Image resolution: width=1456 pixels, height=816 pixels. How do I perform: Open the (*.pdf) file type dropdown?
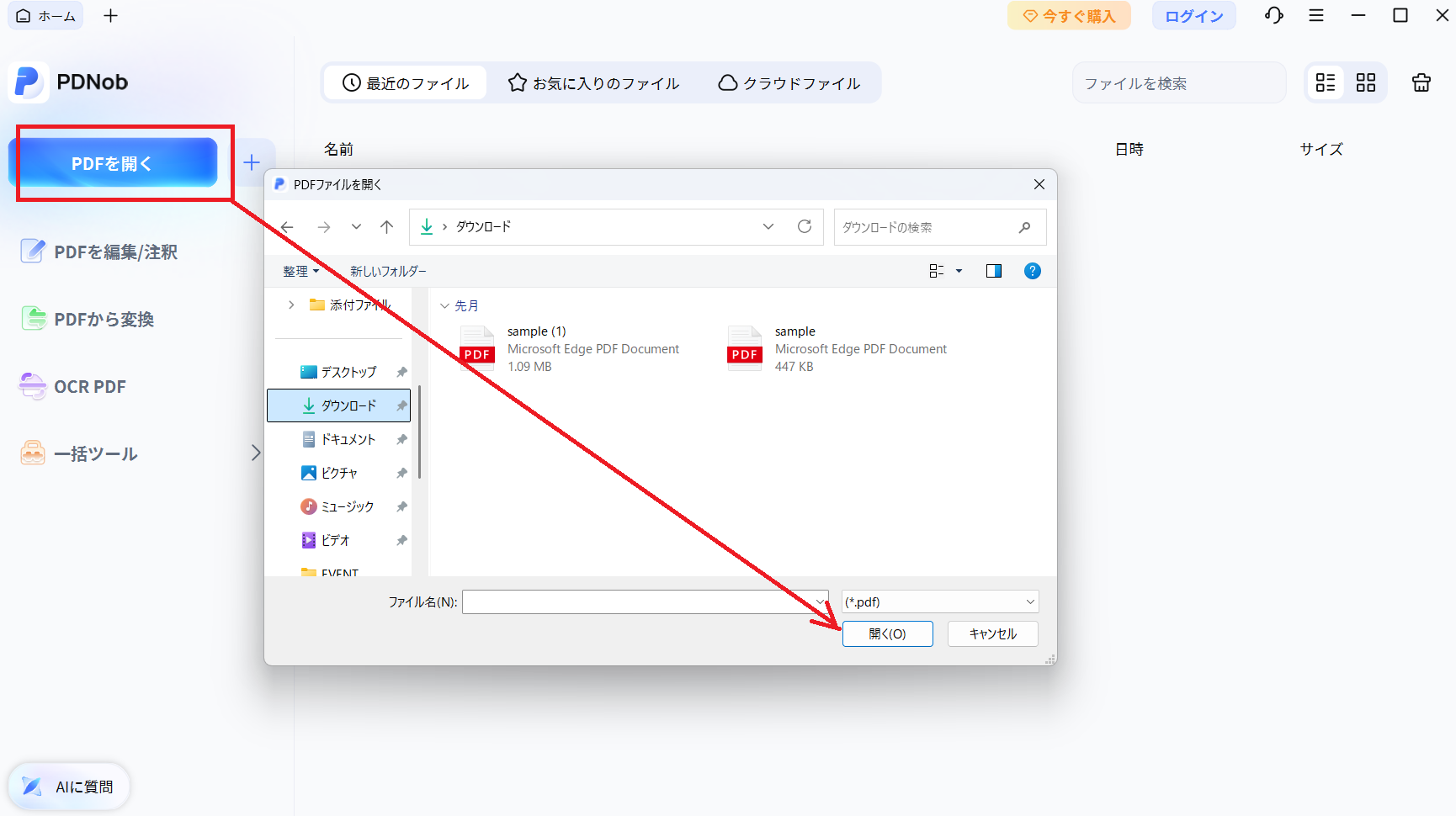[940, 601]
